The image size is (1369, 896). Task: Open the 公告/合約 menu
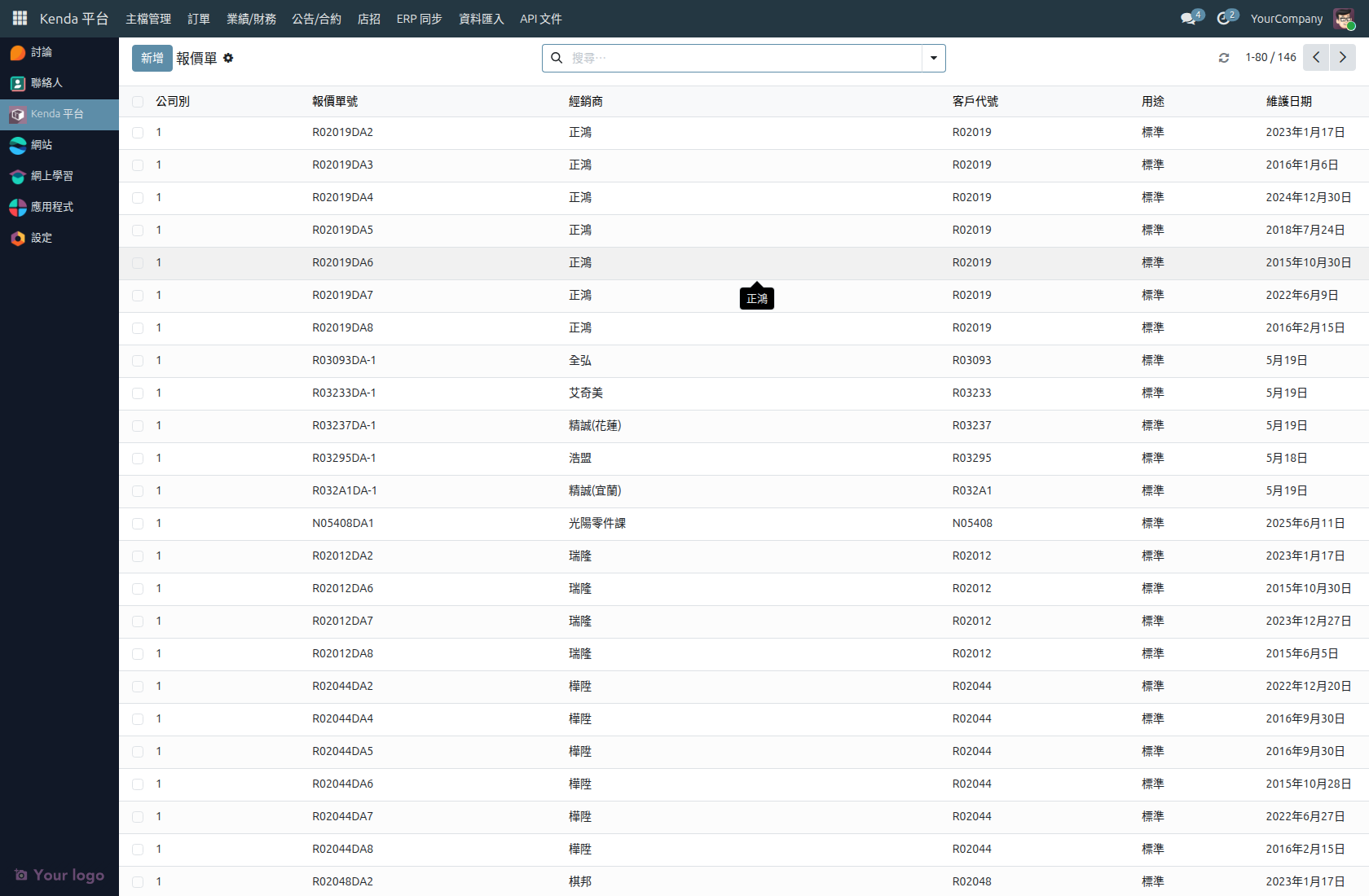click(x=317, y=19)
